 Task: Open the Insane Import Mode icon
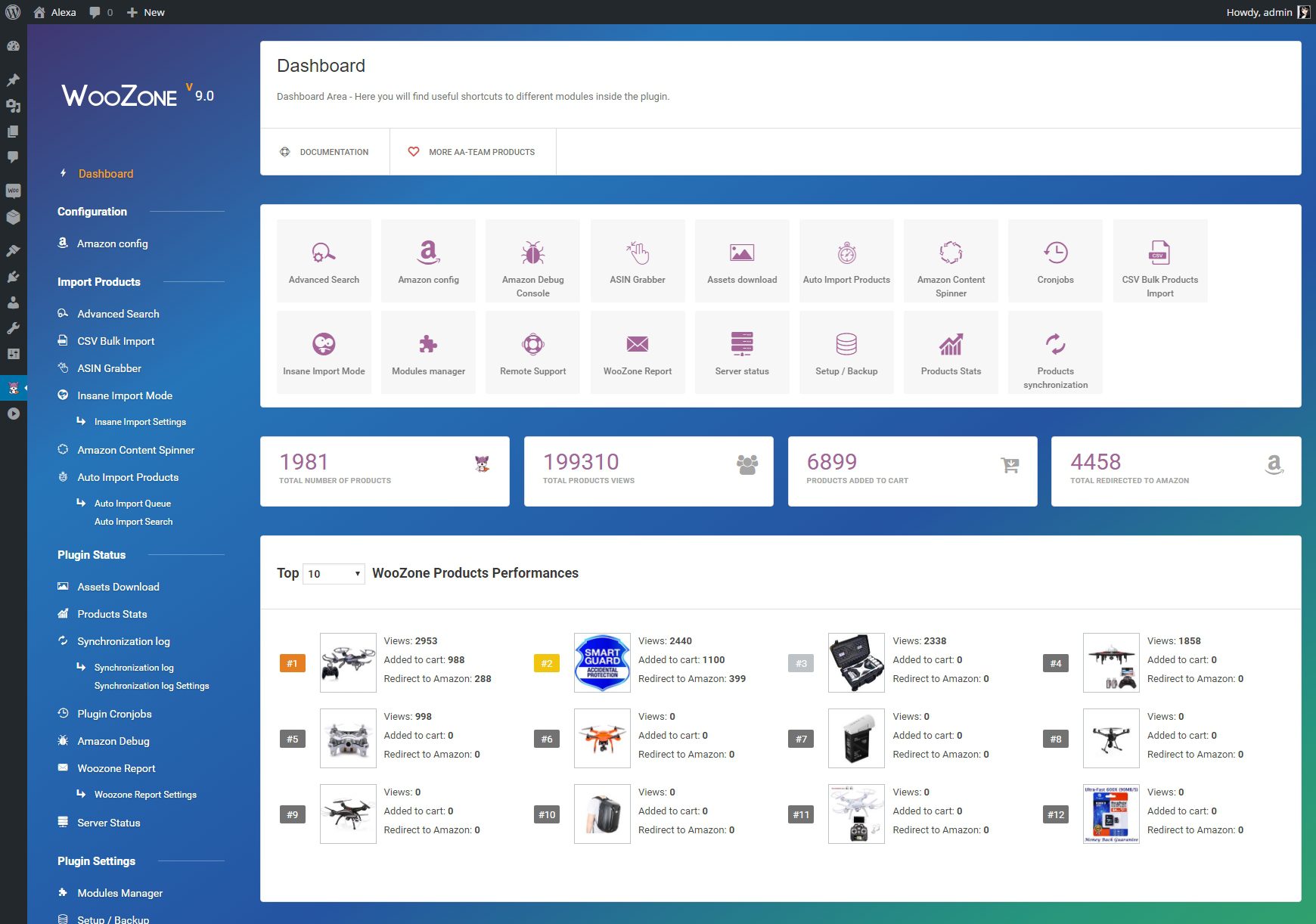coord(324,352)
